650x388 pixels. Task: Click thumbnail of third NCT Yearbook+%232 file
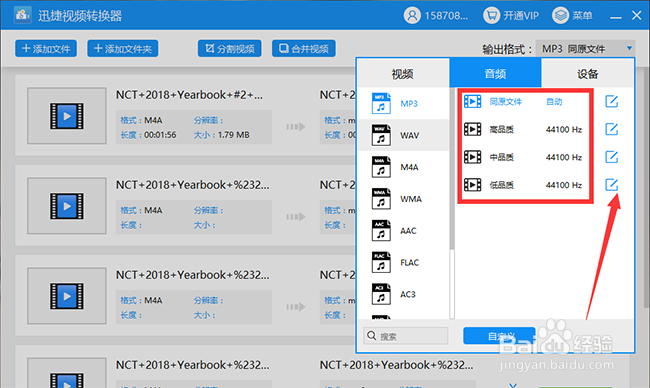tap(67, 296)
